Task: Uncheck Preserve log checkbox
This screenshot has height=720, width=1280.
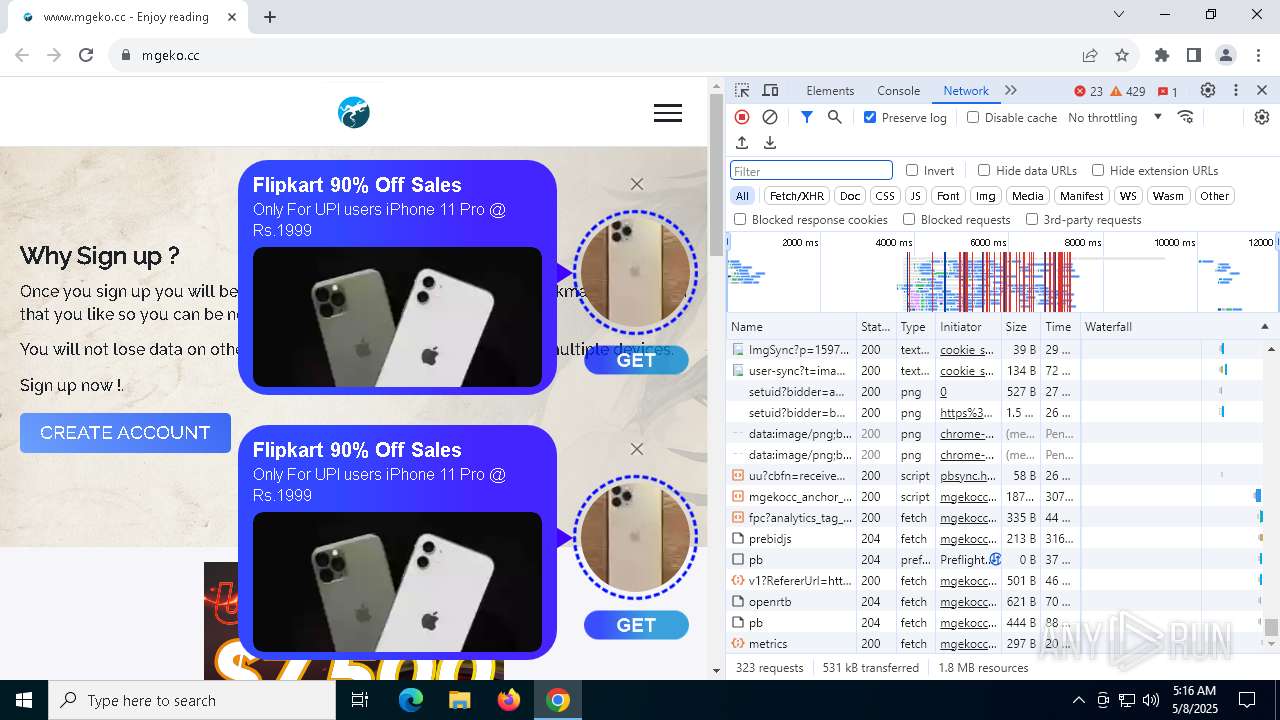Action: [870, 117]
